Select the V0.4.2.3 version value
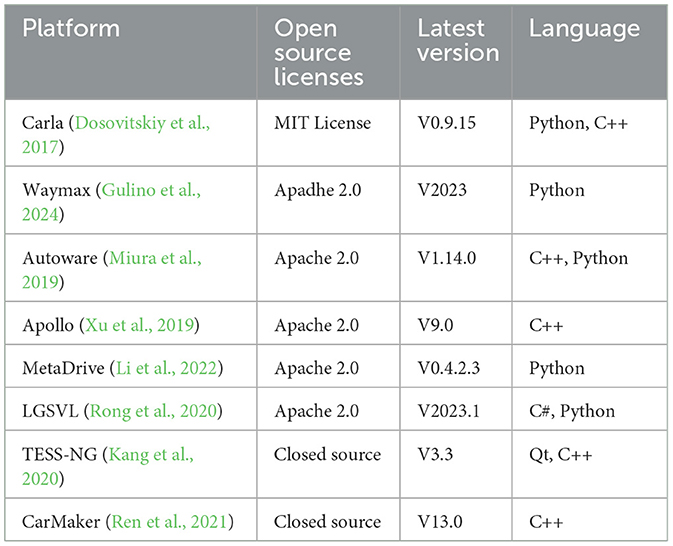This screenshot has height=546, width=673. [449, 368]
